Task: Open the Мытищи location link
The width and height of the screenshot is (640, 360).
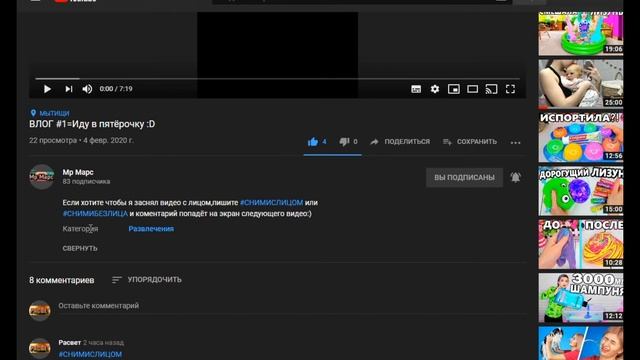Action: [50, 113]
